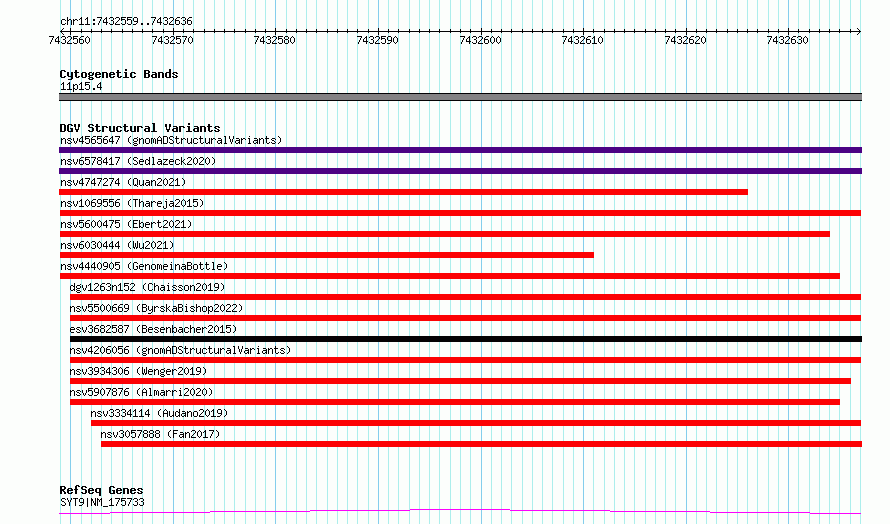This screenshot has width=890, height=524.
Task: Open nsv5600475 (Ebert2021) label
Action: (x=126, y=224)
